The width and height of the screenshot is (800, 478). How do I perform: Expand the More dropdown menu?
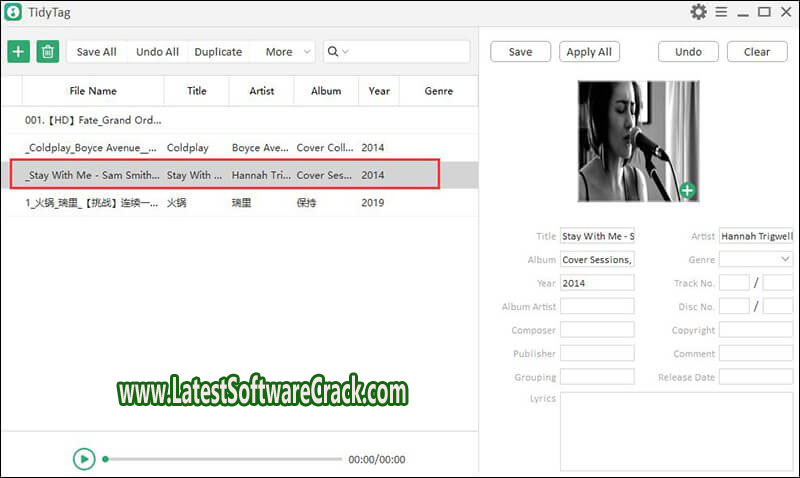[285, 52]
